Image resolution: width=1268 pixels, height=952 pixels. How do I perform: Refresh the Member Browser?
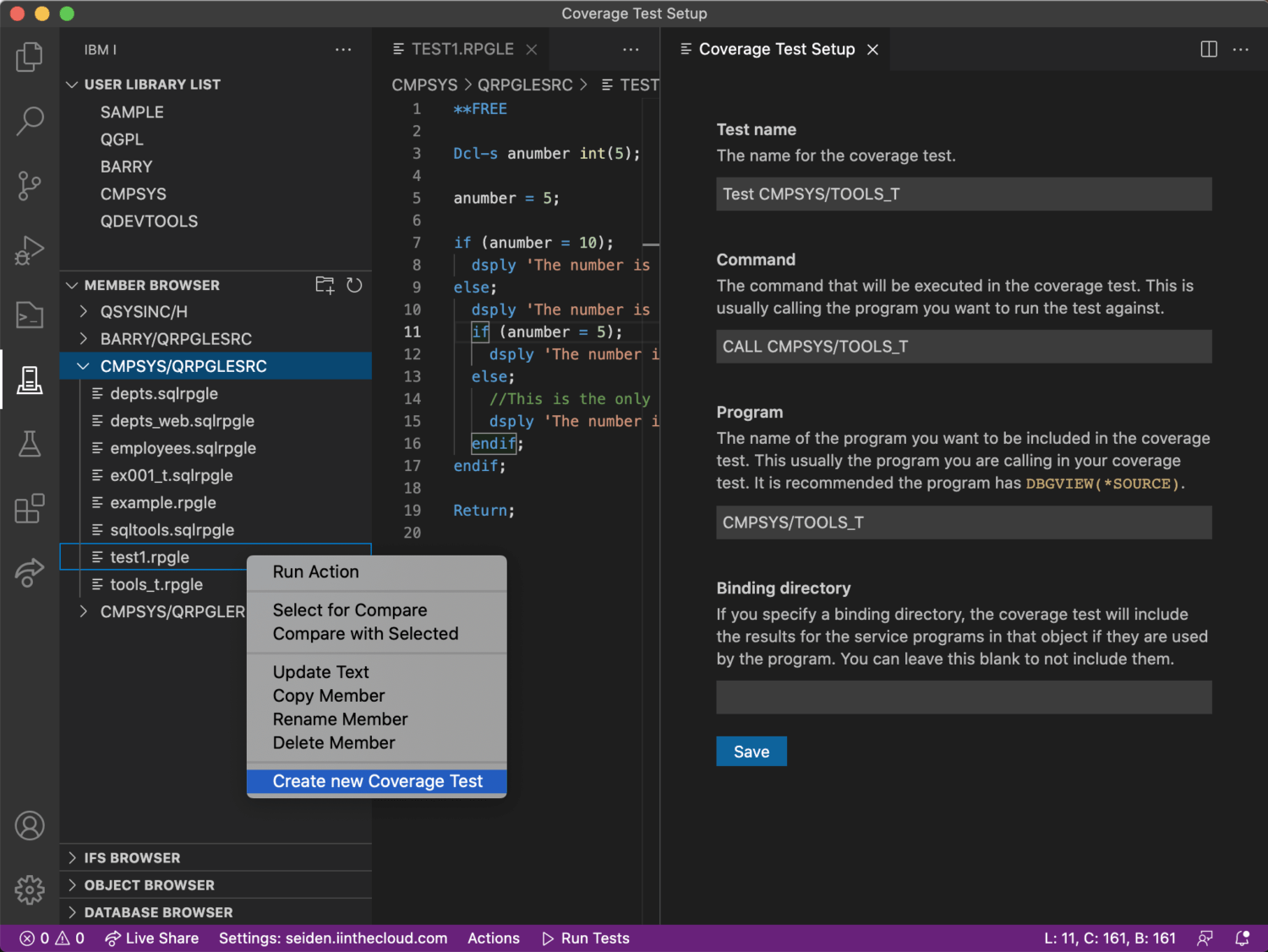tap(354, 285)
